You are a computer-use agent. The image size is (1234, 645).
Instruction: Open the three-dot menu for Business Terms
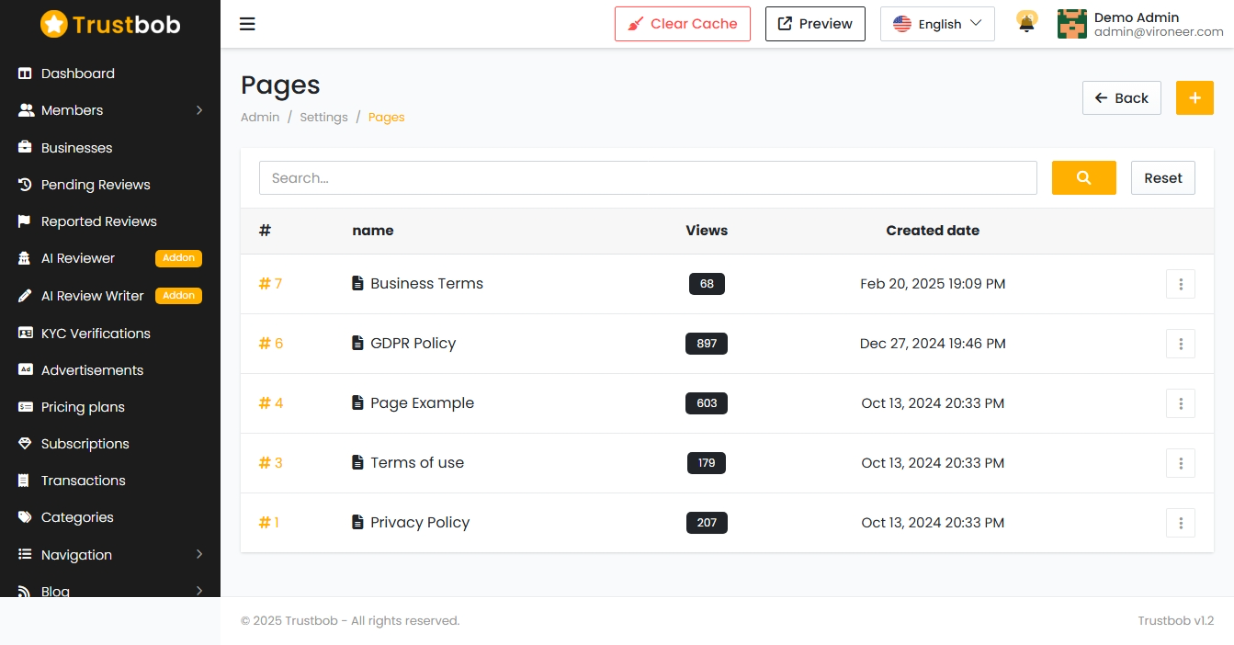pos(1181,284)
